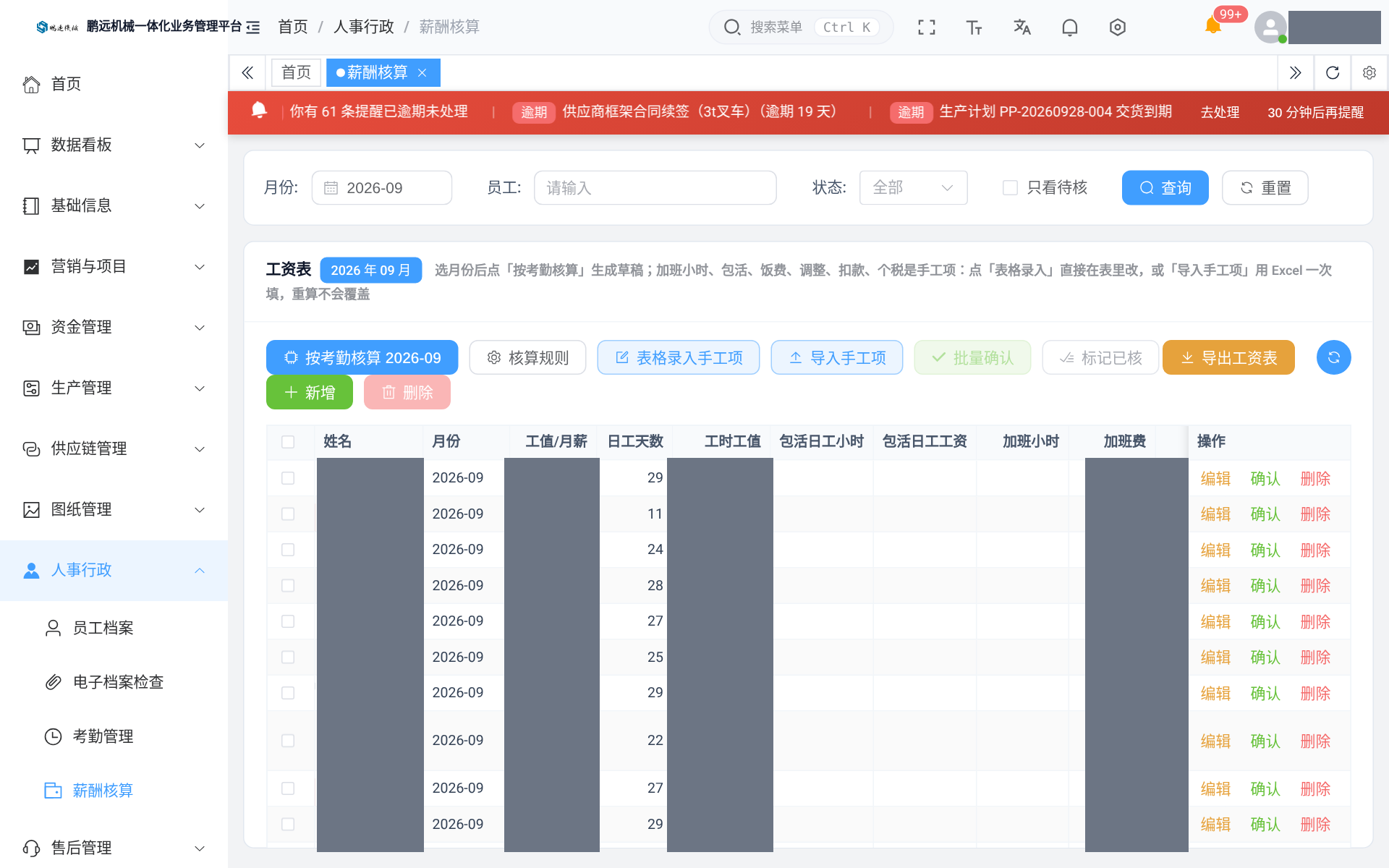The image size is (1389, 868).
Task: Click 首页 in the breadcrumb
Action: (293, 27)
